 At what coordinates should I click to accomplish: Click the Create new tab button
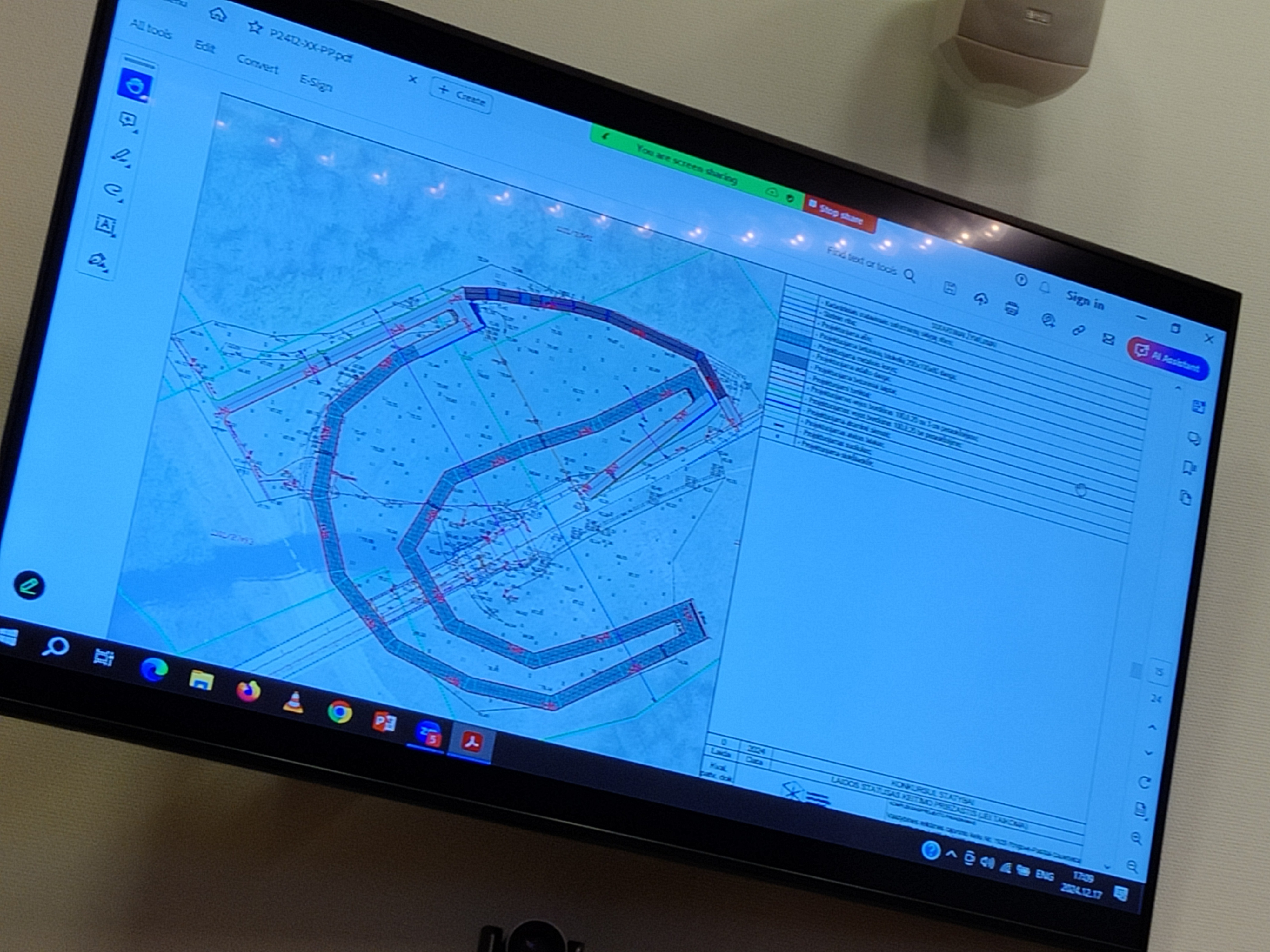pyautogui.click(x=462, y=95)
